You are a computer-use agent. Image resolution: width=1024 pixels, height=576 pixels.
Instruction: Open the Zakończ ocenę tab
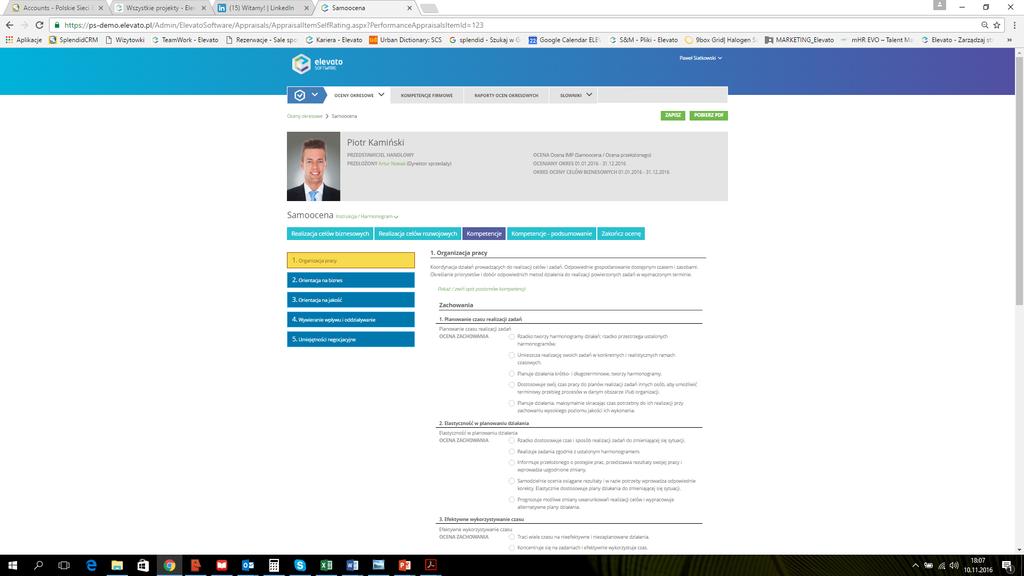click(x=621, y=233)
